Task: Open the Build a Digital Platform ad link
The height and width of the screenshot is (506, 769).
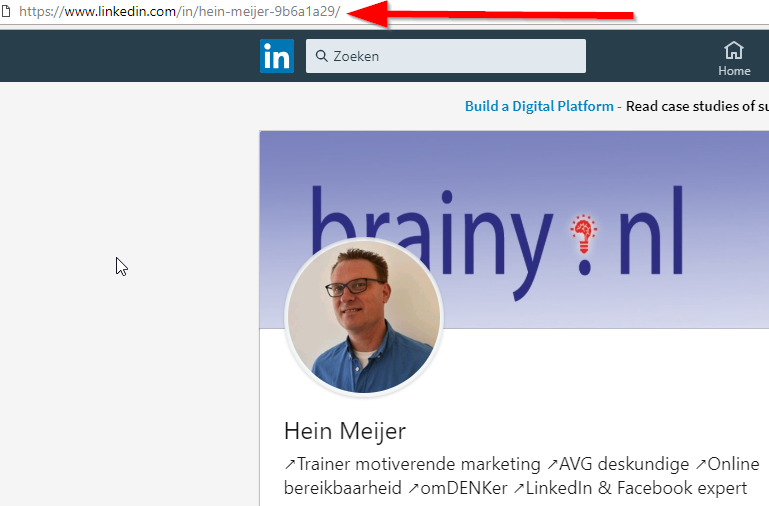Action: (x=539, y=106)
